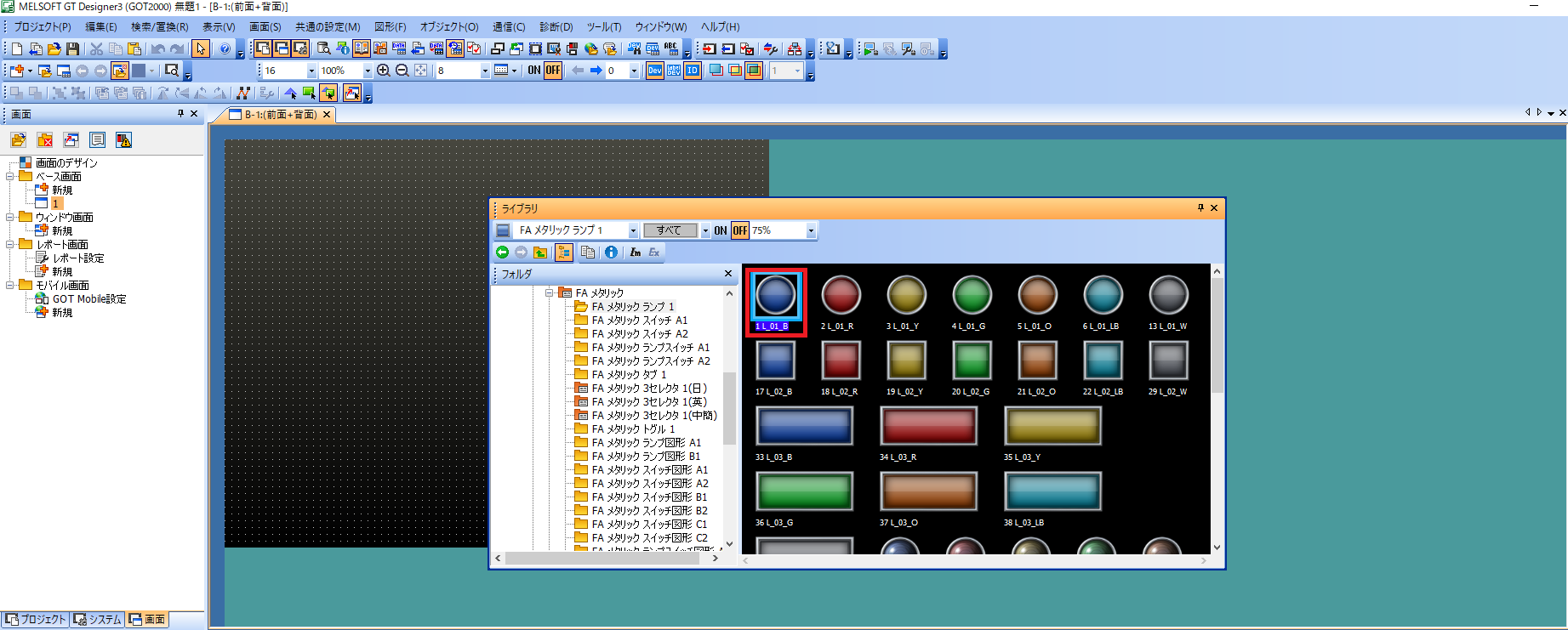
Task: Select the FA メタリック トグル 1 folder
Action: (633, 429)
